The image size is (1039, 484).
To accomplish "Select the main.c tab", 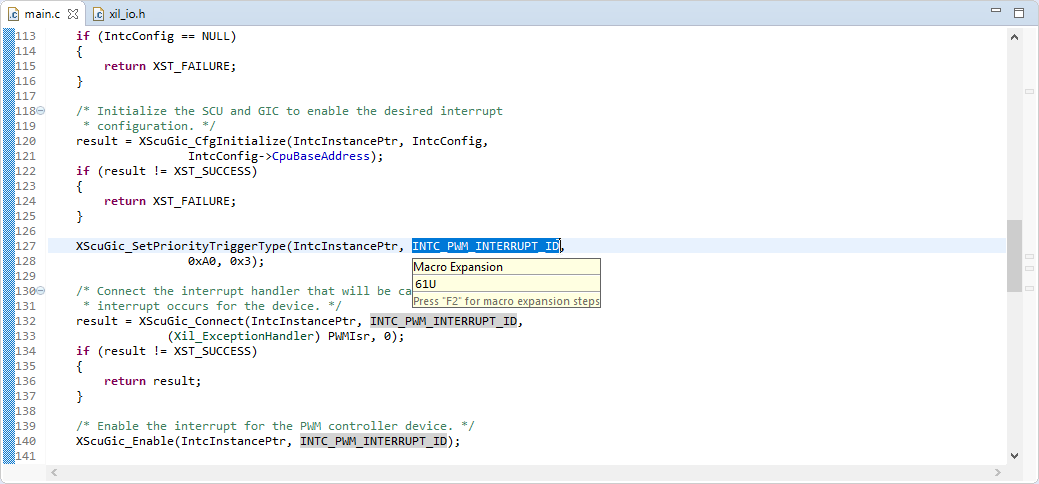I will point(42,13).
